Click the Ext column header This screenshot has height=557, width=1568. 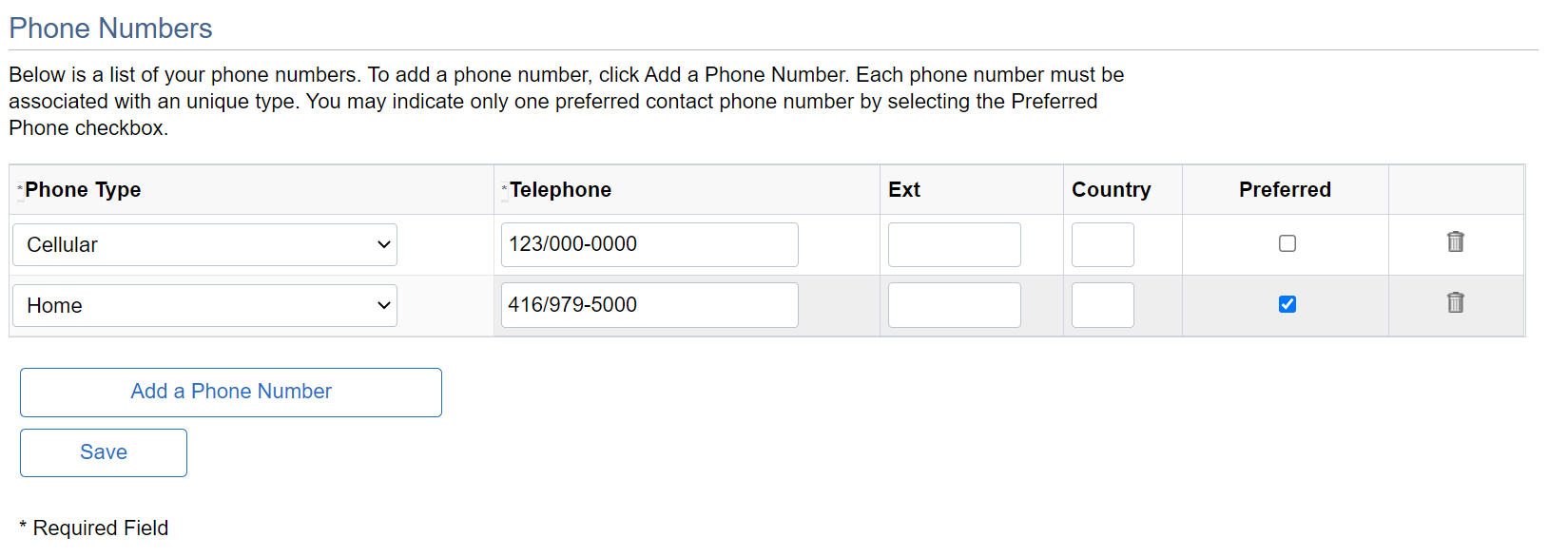point(904,190)
